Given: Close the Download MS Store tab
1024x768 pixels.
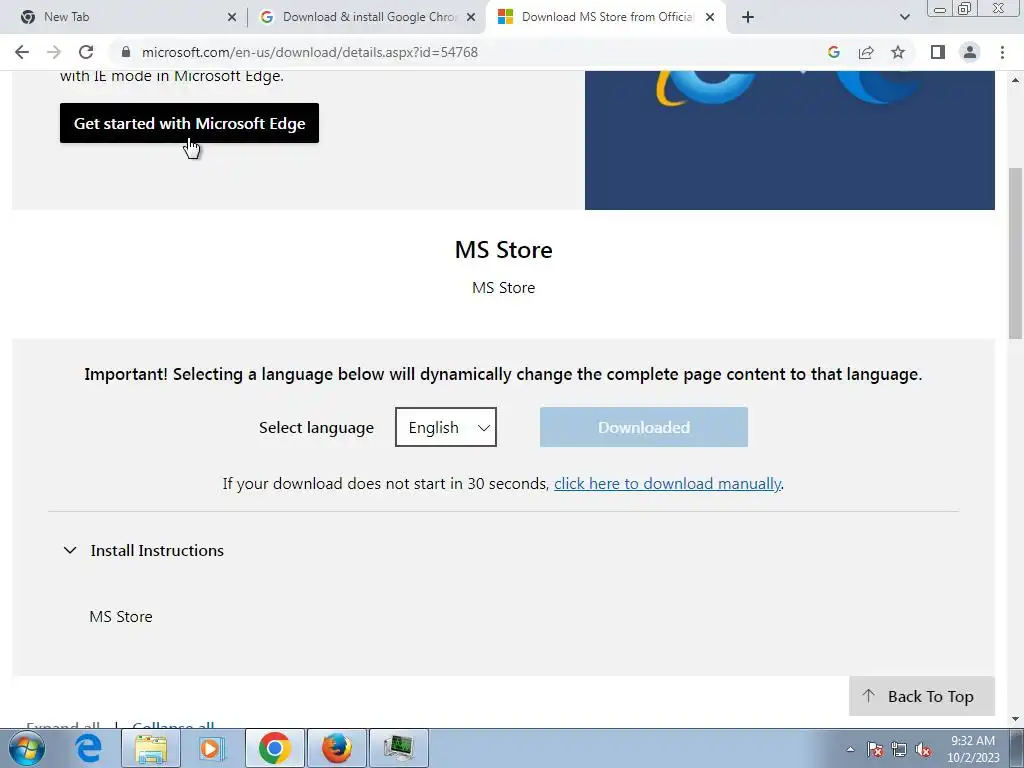Looking at the screenshot, I should (x=710, y=17).
